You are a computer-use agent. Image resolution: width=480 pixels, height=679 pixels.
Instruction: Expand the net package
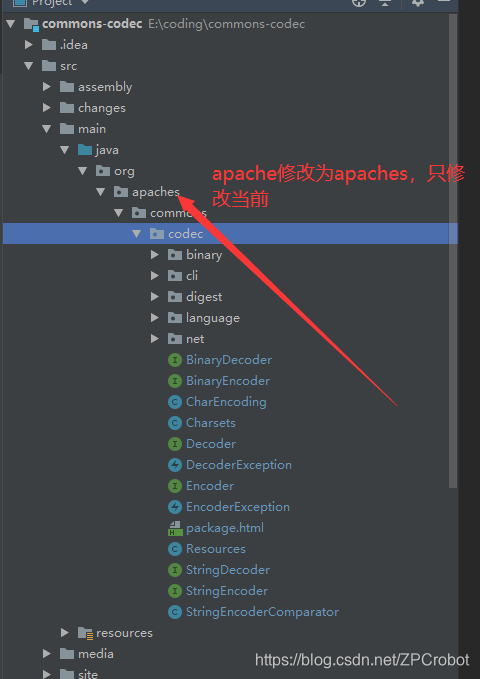coord(155,339)
